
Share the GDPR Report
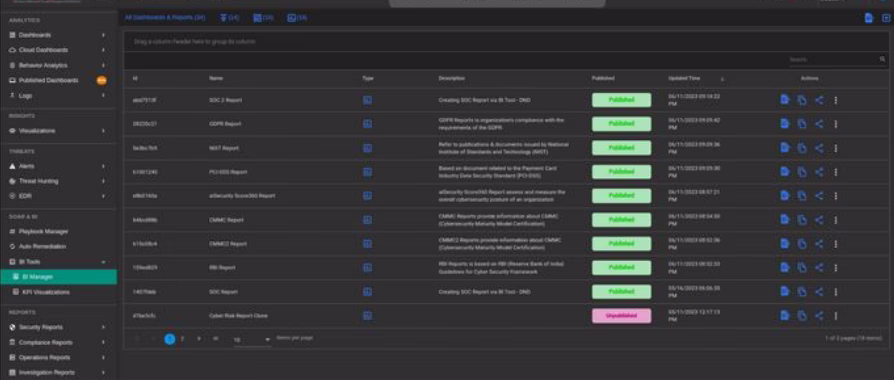pyautogui.click(x=819, y=124)
